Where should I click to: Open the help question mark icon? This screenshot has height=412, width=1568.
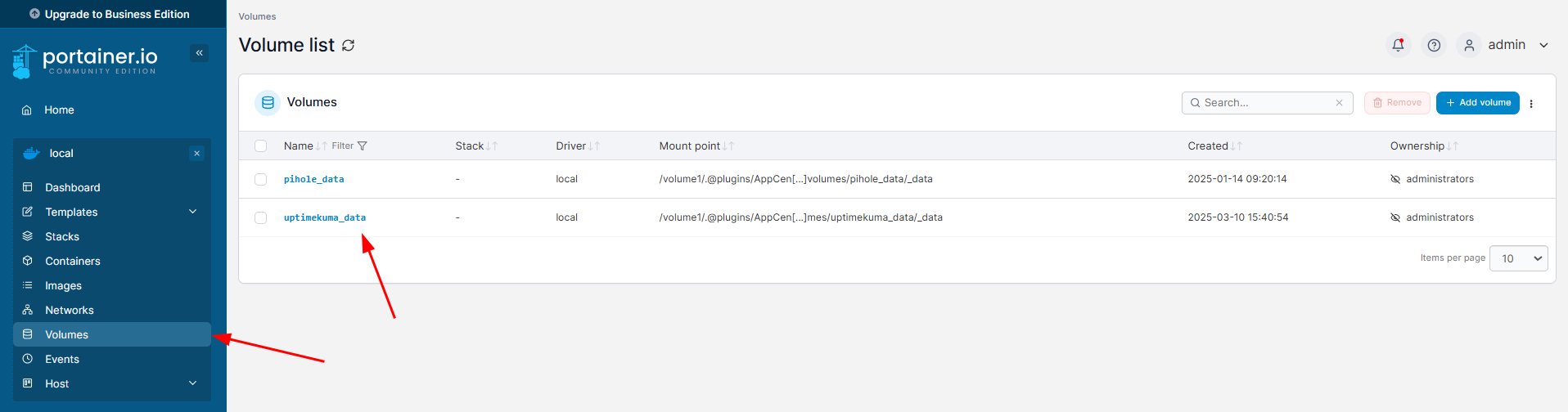pos(1434,45)
